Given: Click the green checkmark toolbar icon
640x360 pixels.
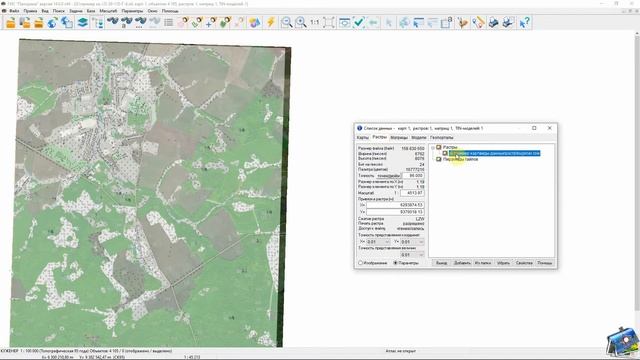Looking at the screenshot, I should (359, 22).
